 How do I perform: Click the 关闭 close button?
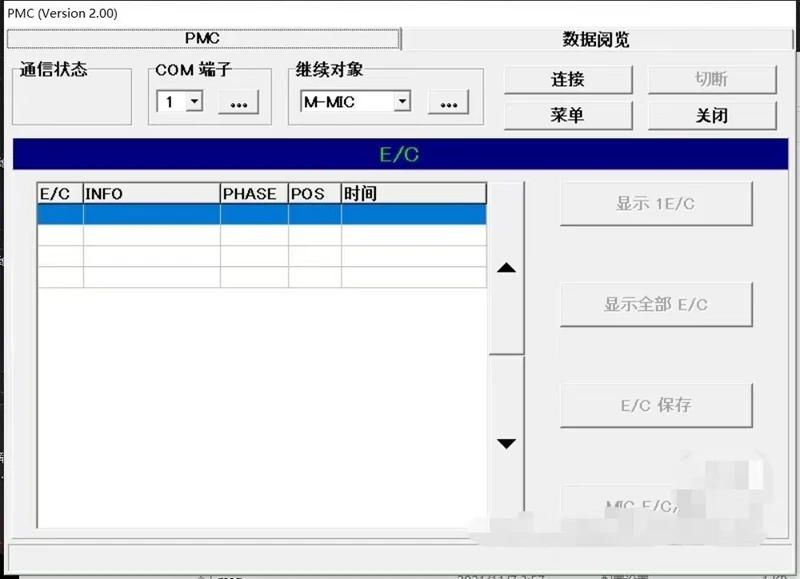(712, 115)
